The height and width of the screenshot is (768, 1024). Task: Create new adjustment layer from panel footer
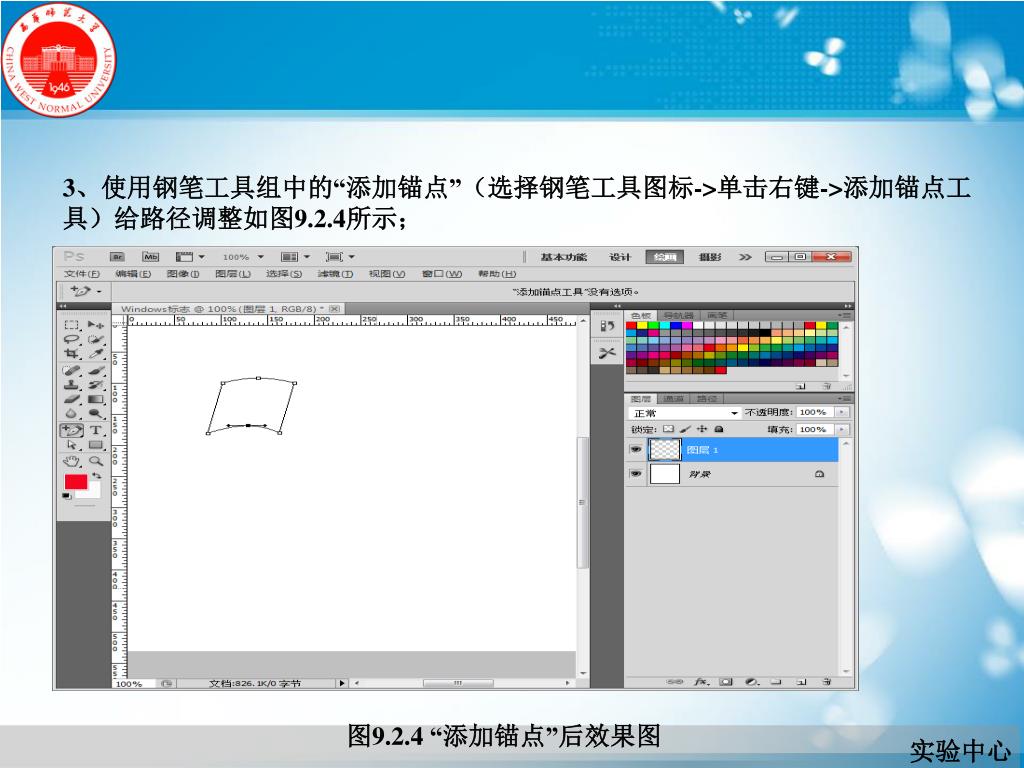point(752,681)
